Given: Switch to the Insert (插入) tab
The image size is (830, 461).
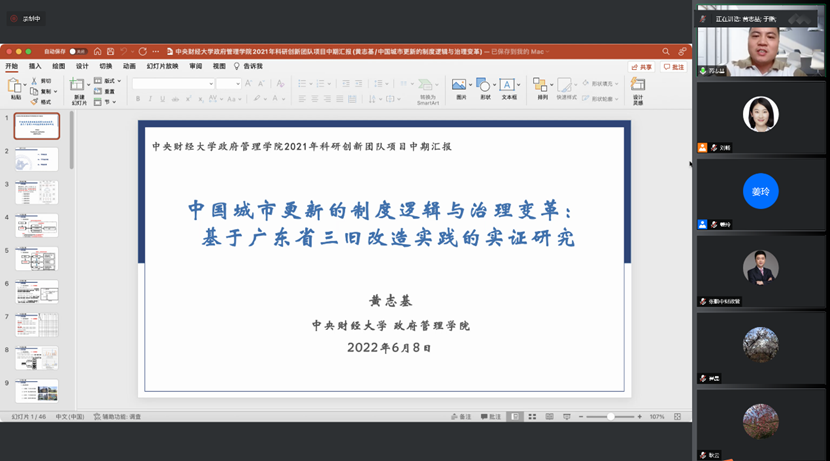Looking at the screenshot, I should [x=35, y=67].
